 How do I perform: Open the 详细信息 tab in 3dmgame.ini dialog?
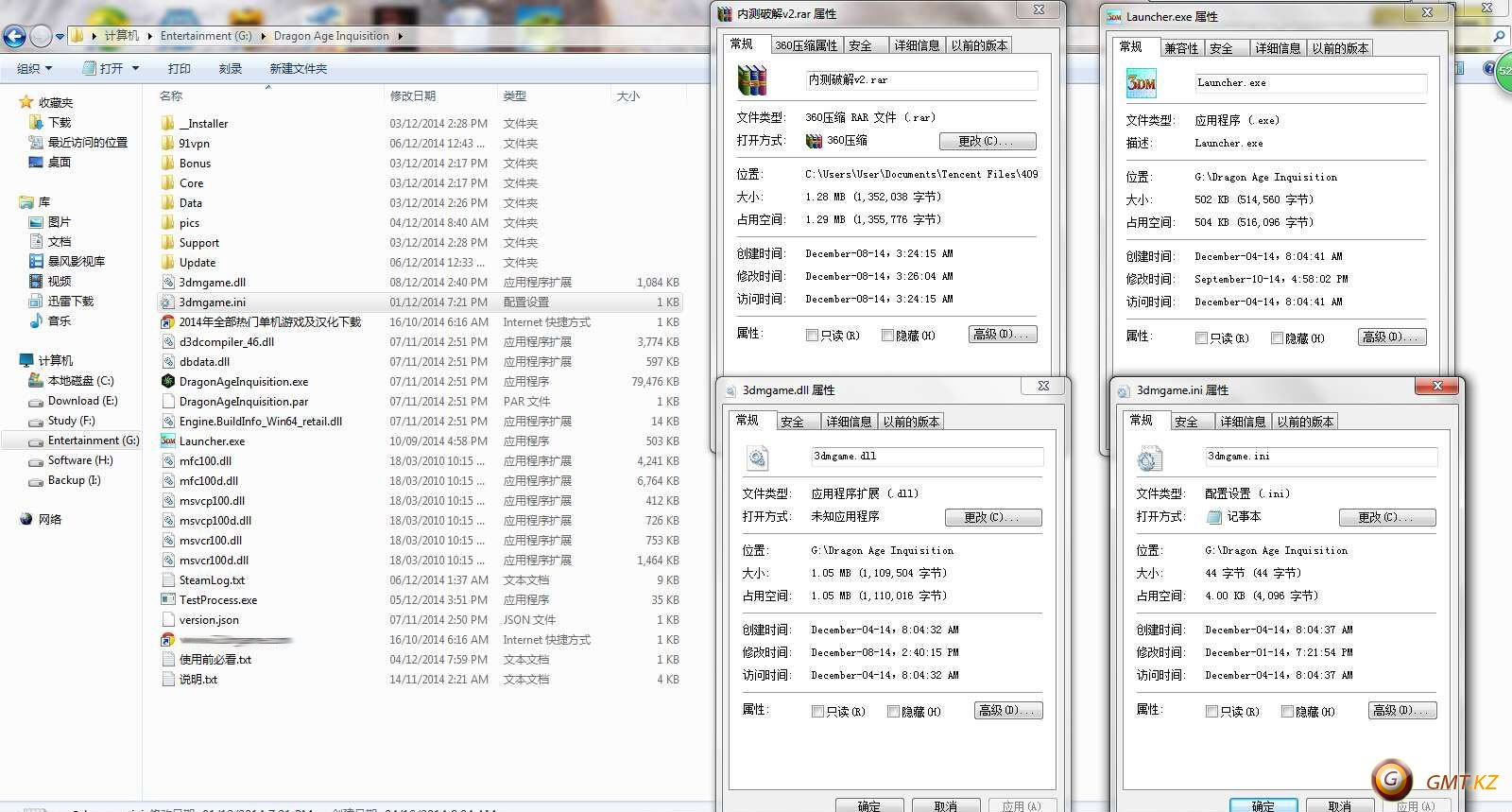tap(1243, 422)
